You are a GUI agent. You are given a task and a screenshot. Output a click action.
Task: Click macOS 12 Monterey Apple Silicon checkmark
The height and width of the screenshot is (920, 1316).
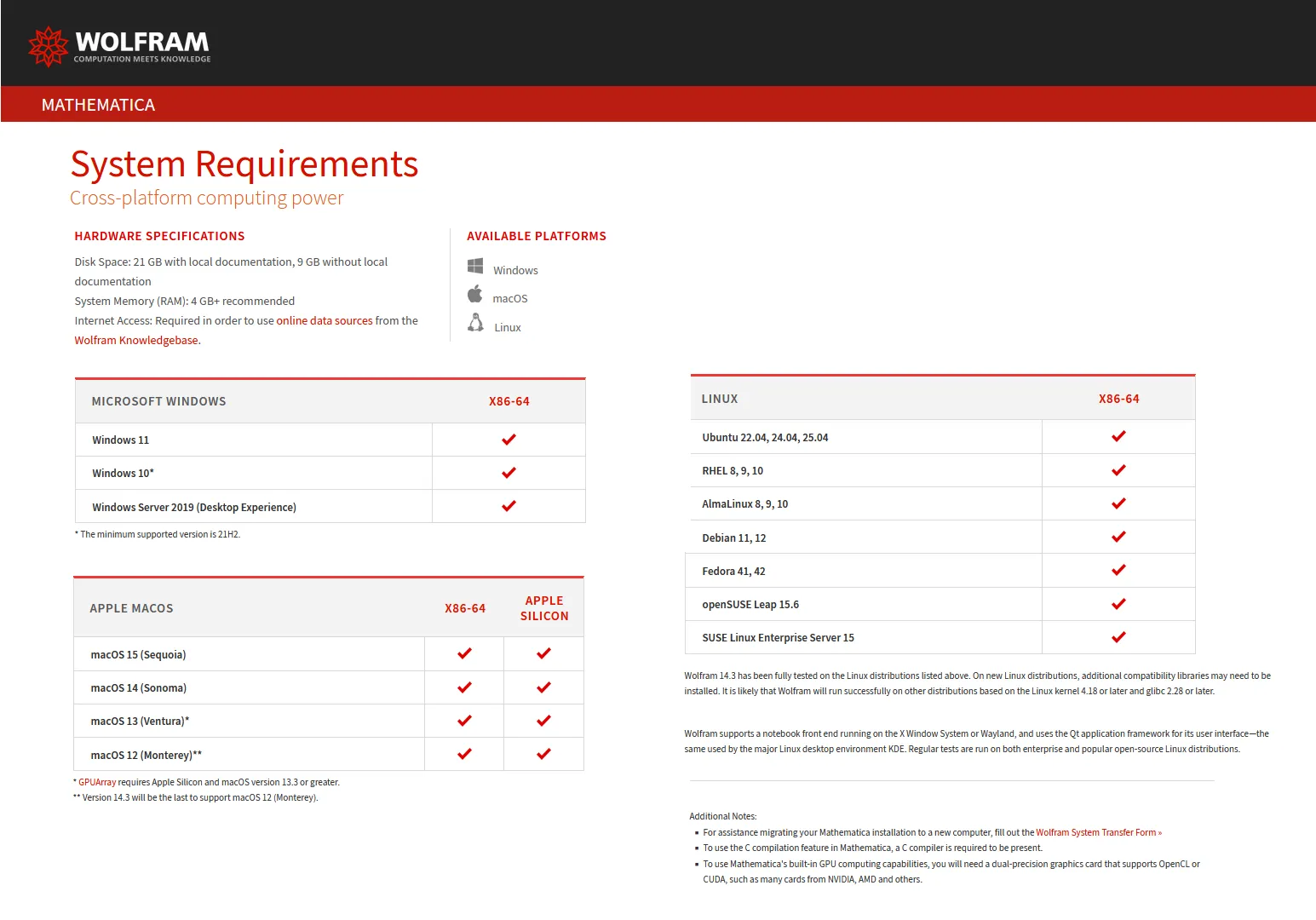[x=543, y=754]
